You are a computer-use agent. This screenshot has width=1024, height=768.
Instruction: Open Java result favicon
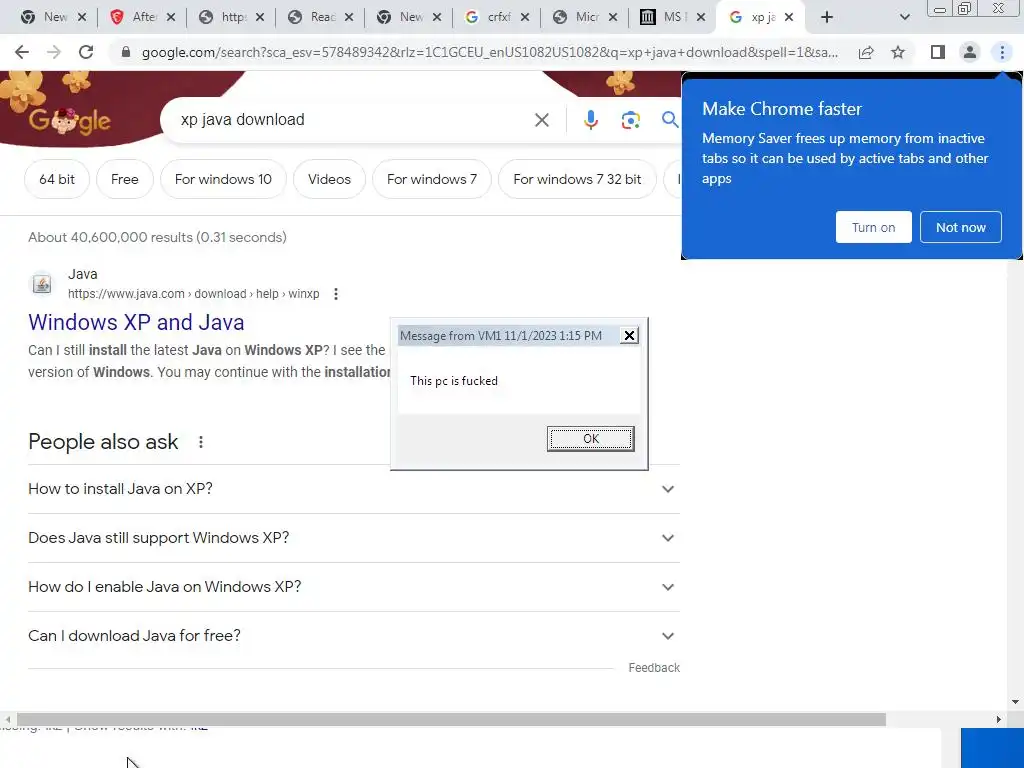42,284
